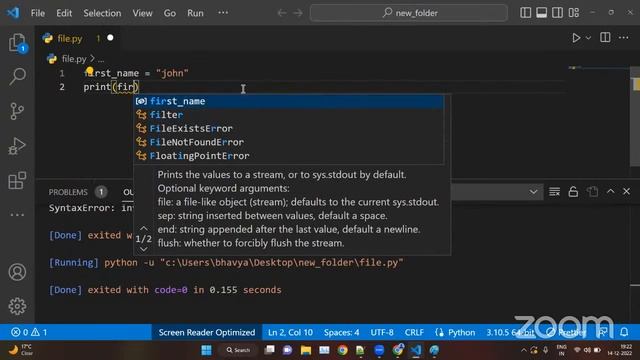
Task: Open the Selection menu
Action: (x=102, y=13)
